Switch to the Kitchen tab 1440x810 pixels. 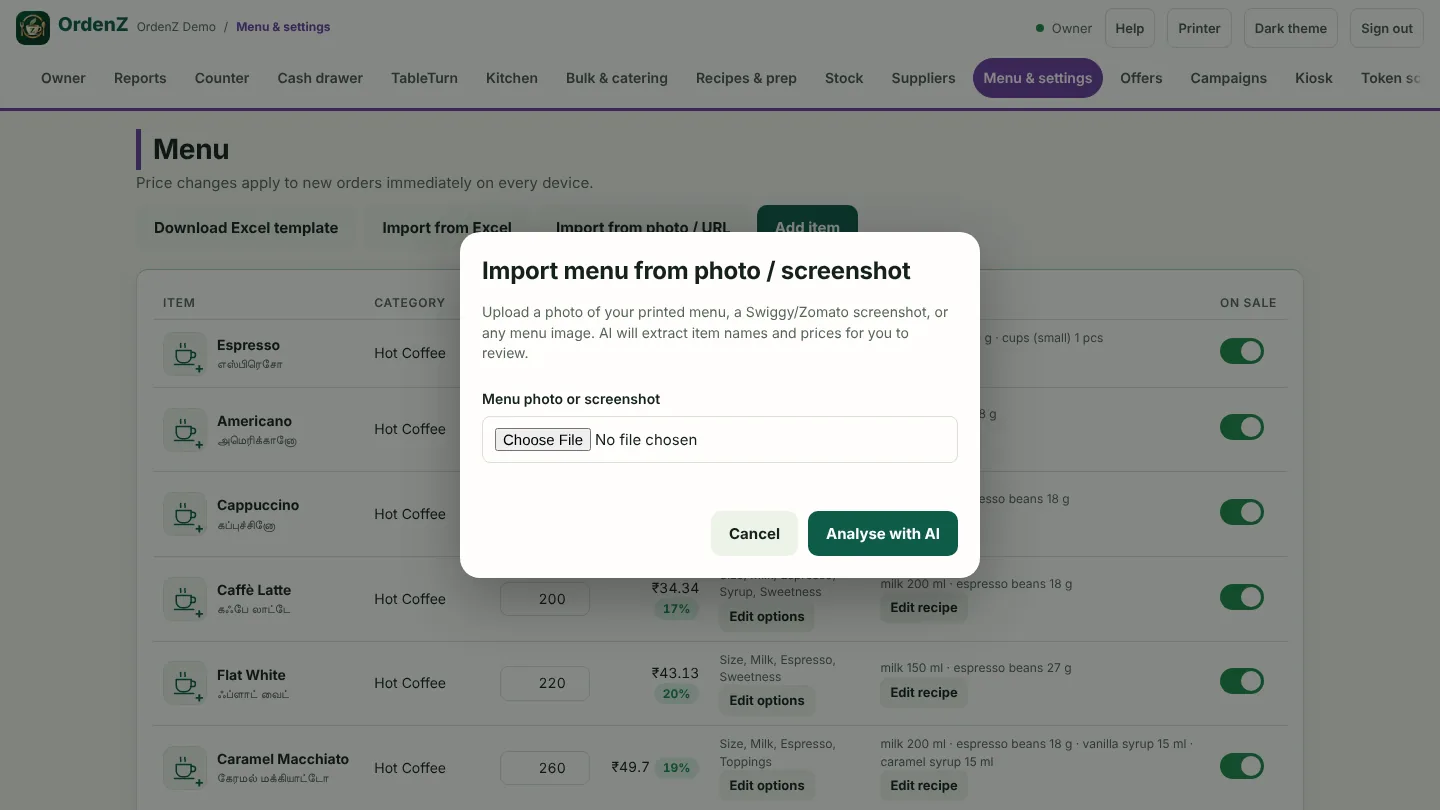[x=512, y=78]
